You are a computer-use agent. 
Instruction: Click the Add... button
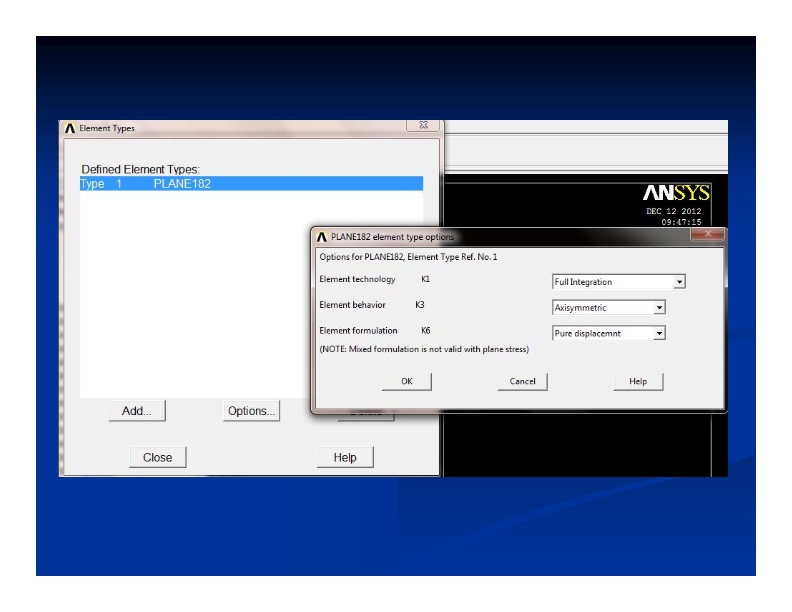click(x=136, y=411)
